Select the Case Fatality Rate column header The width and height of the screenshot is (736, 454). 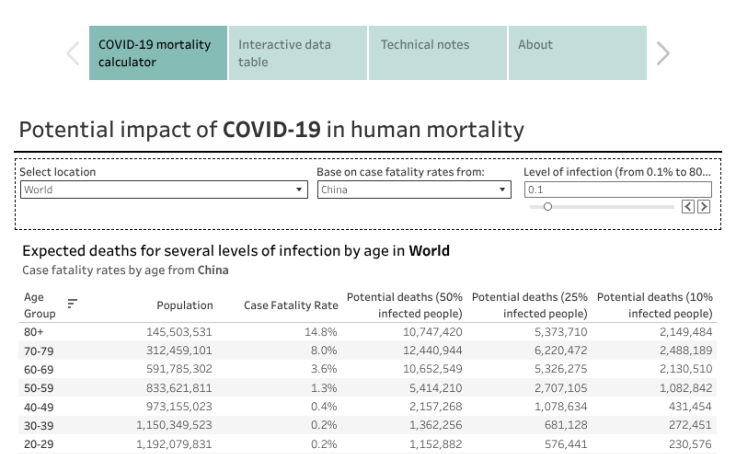(x=291, y=305)
